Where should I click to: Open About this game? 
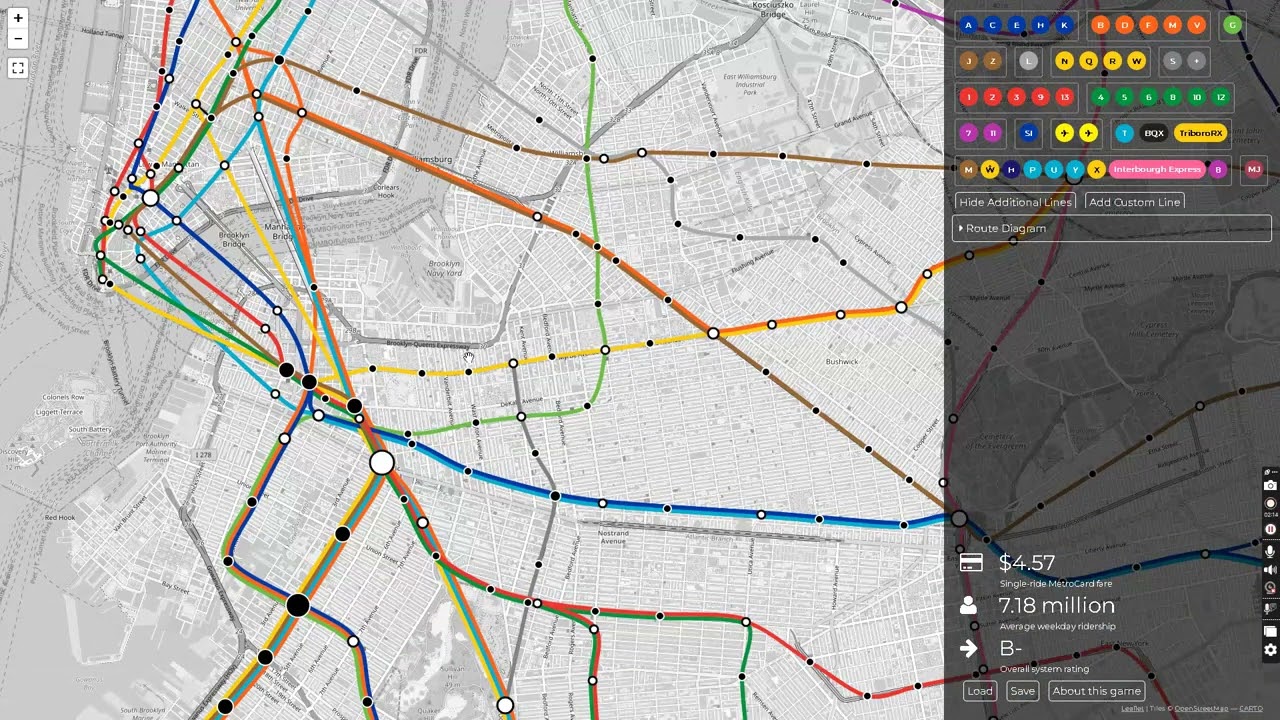[1096, 691]
